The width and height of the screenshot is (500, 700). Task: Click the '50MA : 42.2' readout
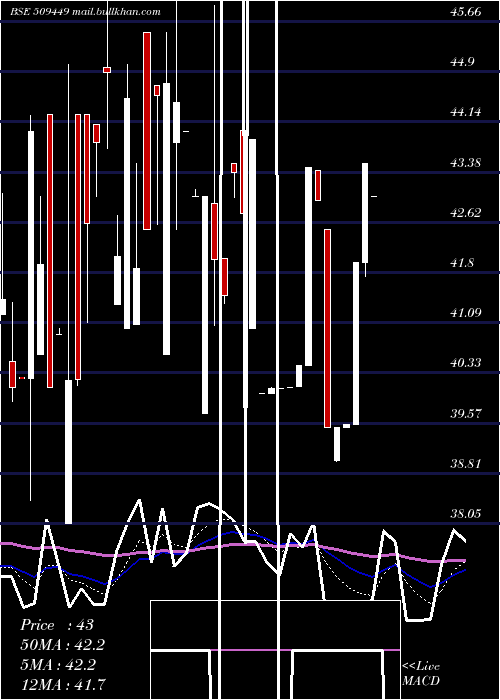click(63, 644)
